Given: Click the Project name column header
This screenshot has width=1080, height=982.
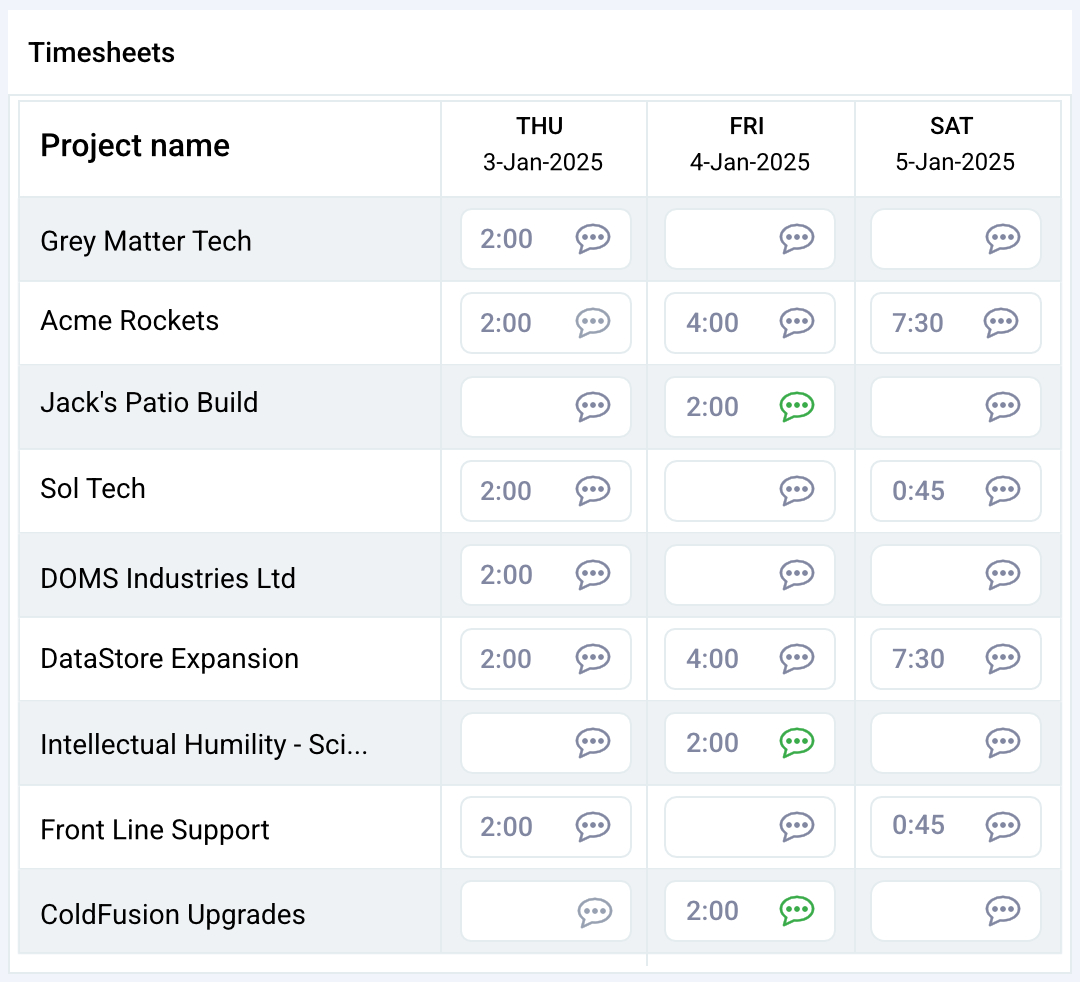Looking at the screenshot, I should click(x=135, y=146).
